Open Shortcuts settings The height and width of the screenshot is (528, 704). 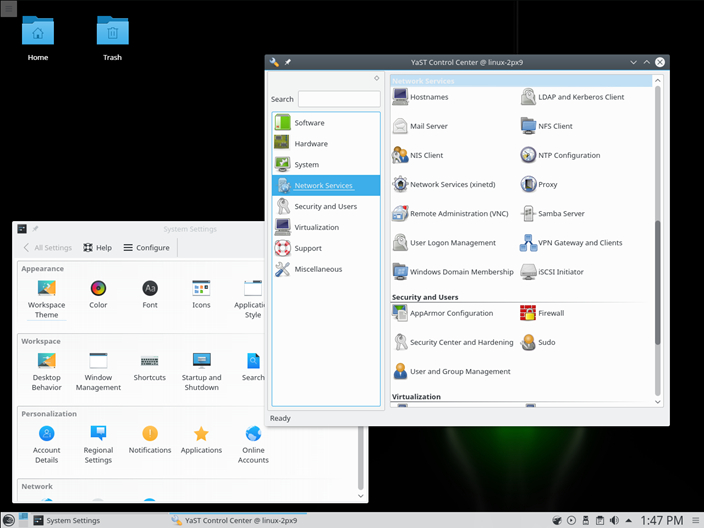click(150, 367)
